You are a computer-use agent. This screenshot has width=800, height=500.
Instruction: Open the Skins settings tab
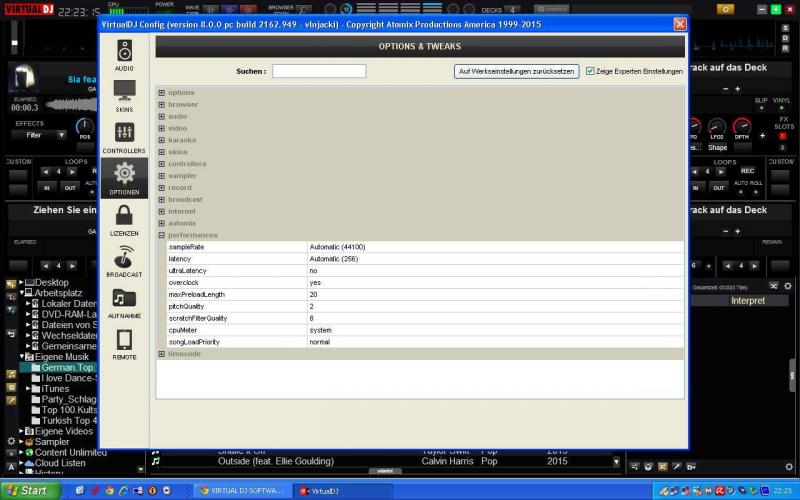[x=124, y=96]
